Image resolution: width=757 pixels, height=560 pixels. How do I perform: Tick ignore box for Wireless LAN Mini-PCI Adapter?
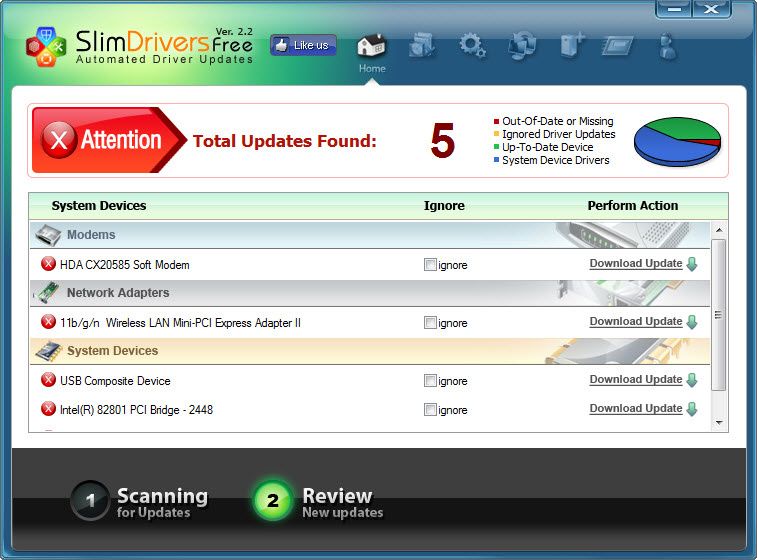pyautogui.click(x=430, y=323)
